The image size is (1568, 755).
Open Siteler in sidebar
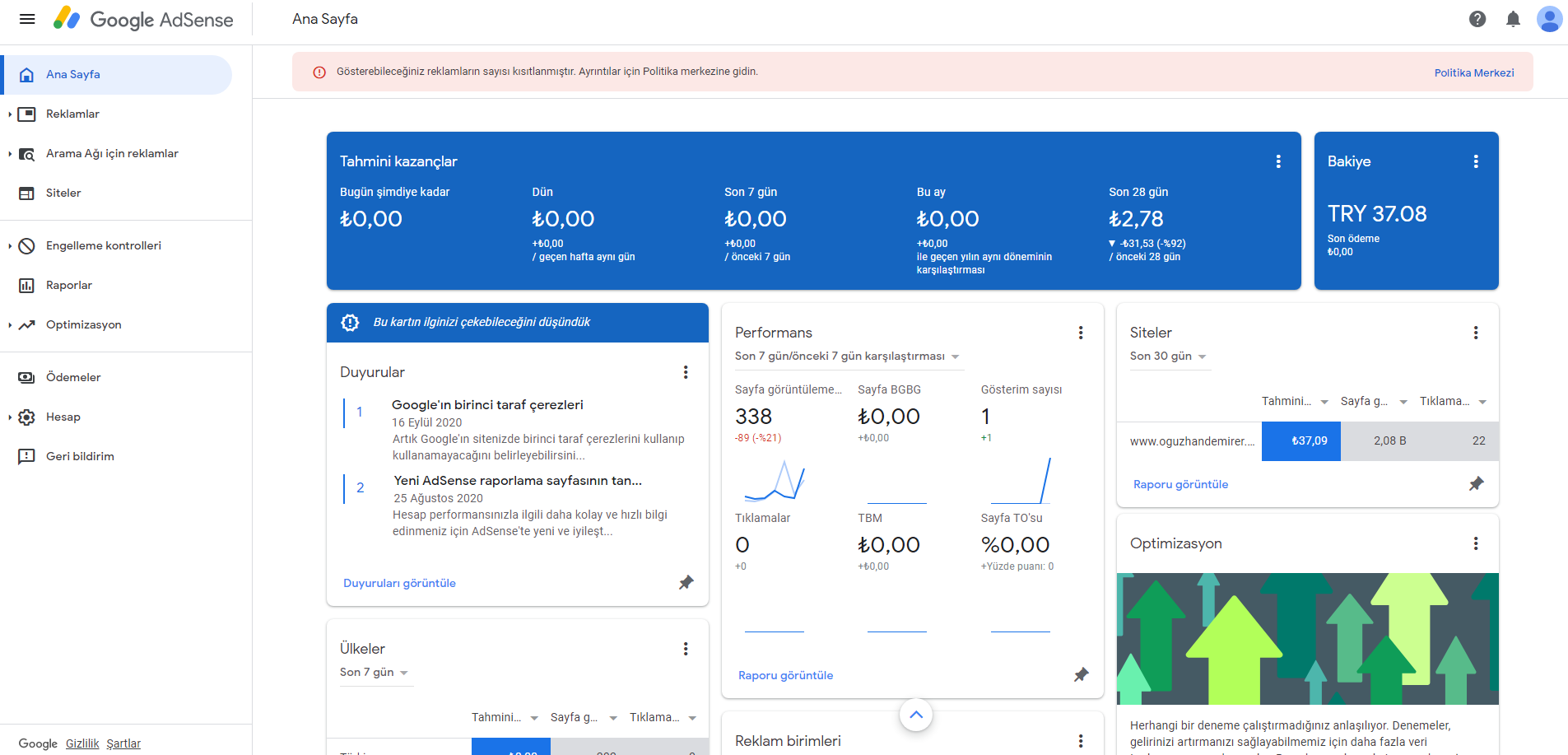pos(63,193)
